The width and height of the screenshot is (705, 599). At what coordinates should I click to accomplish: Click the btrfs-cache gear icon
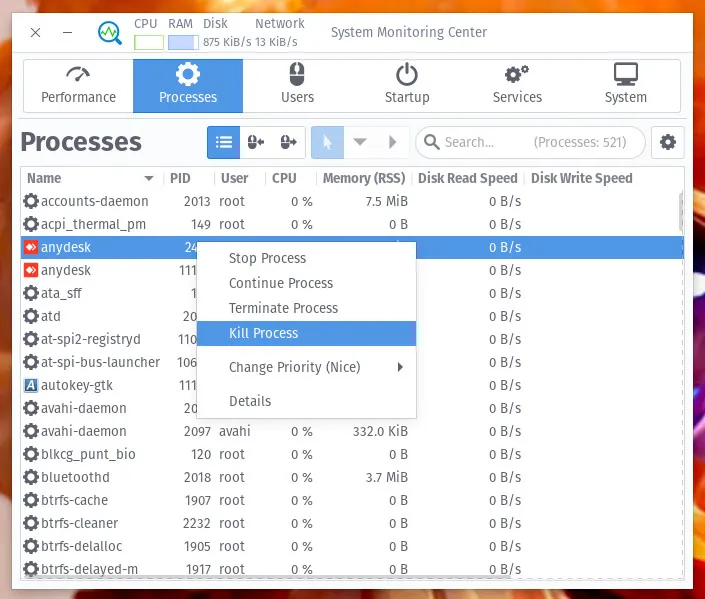pyautogui.click(x=31, y=500)
